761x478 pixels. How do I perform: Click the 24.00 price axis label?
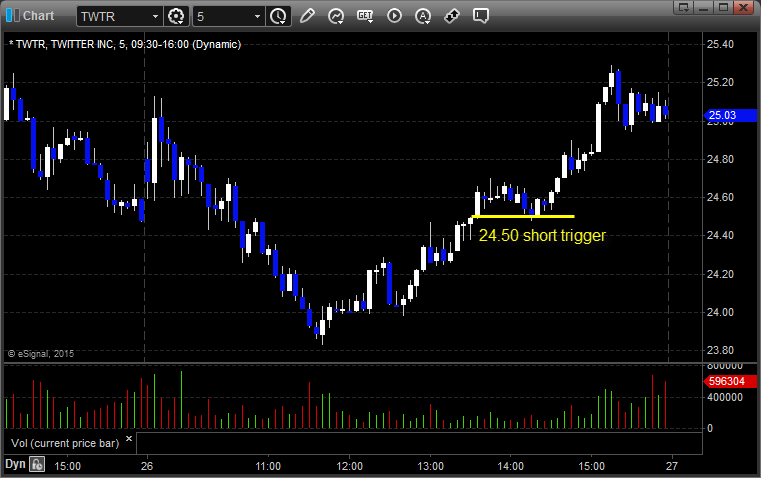point(720,312)
